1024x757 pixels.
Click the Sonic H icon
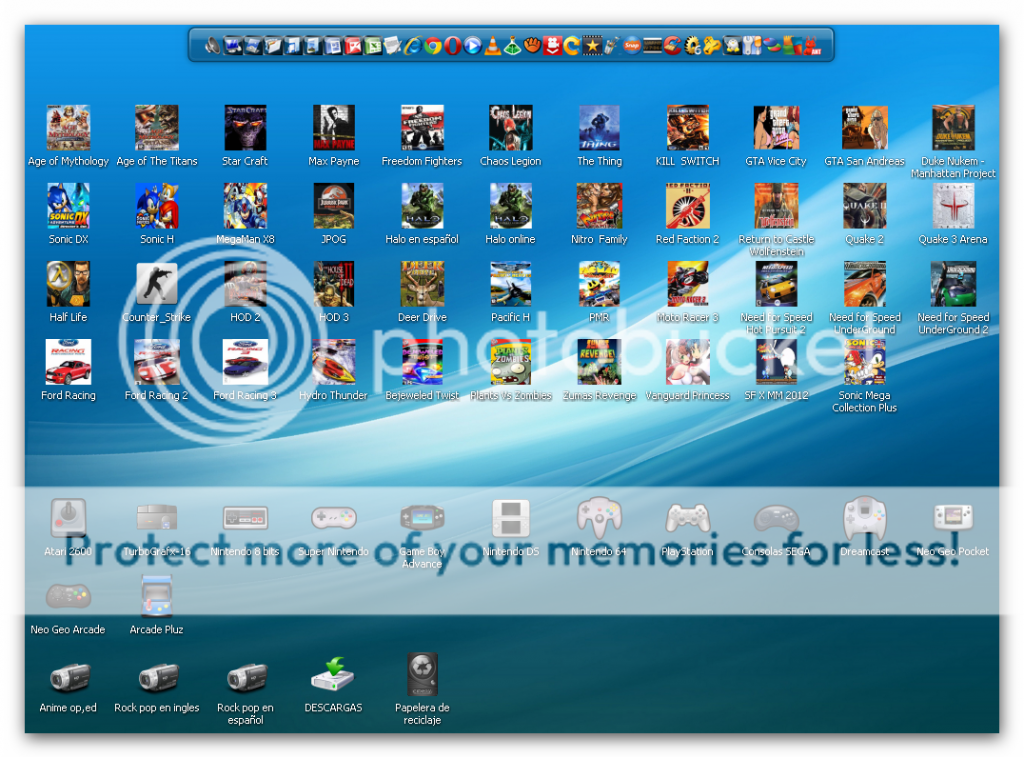(157, 206)
